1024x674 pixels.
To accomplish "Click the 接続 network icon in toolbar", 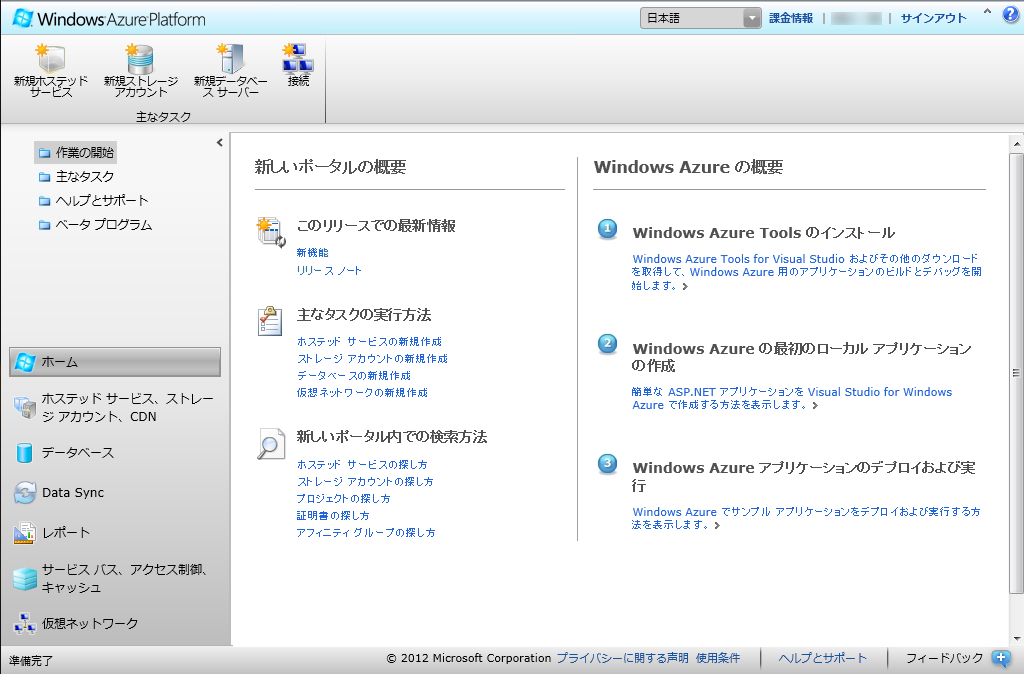I will click(x=298, y=58).
